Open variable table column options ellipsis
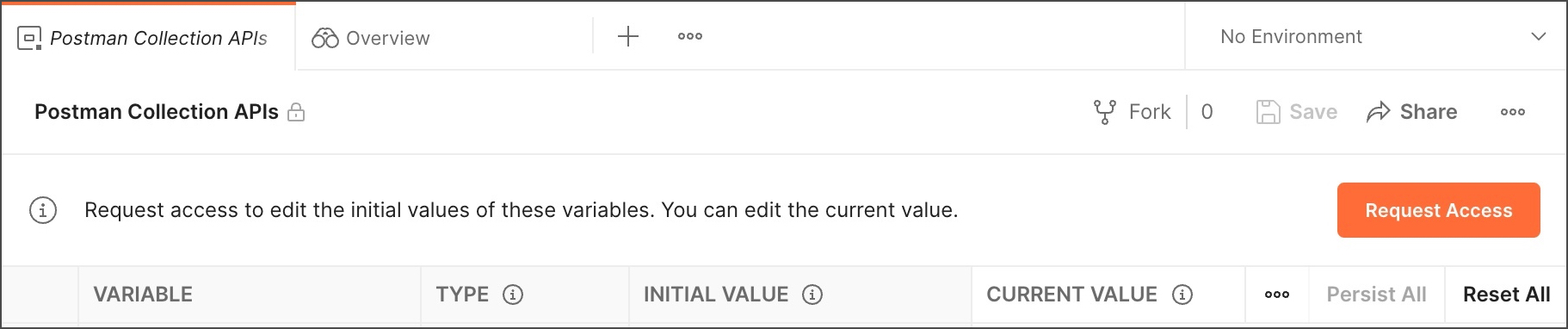This screenshot has width=1568, height=329. point(1277,295)
